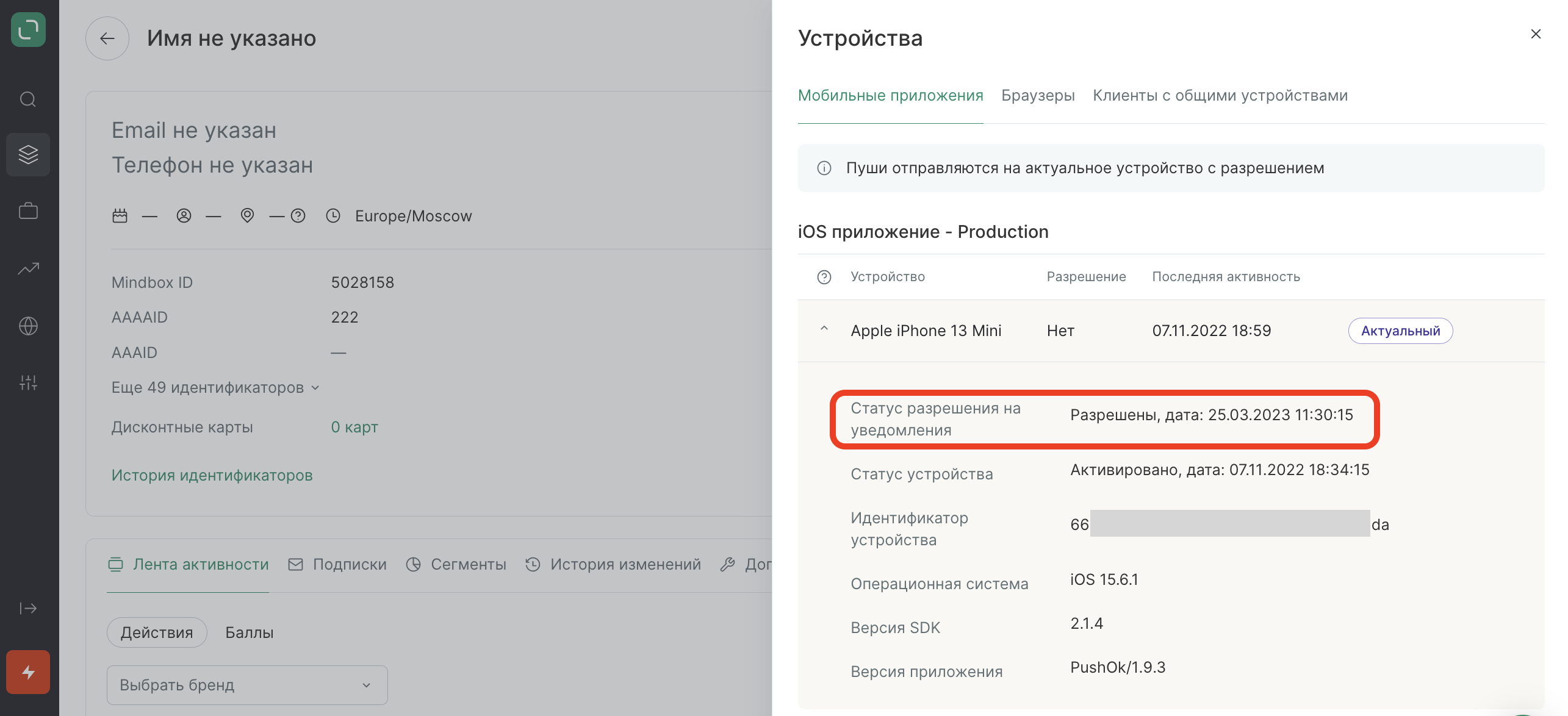Open search from the sidebar magnifier icon

click(28, 99)
